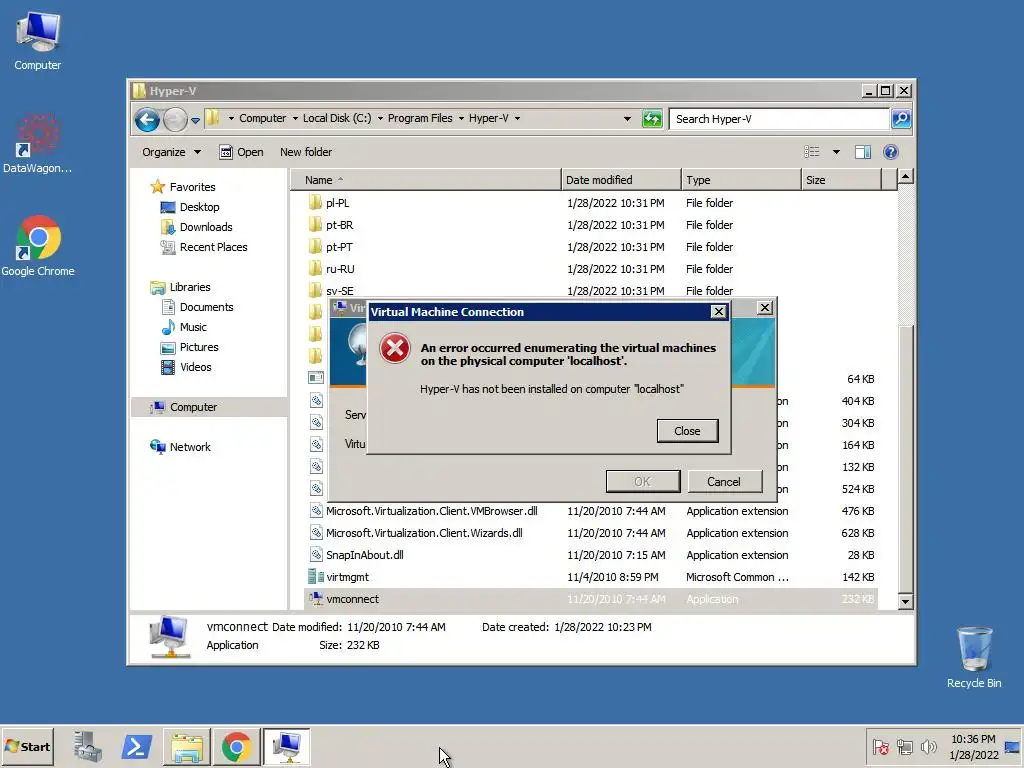Select Microsoft.Virtualization.Client.Wizards.dll file
Screen dimensions: 1024x768
click(x=591, y=534)
